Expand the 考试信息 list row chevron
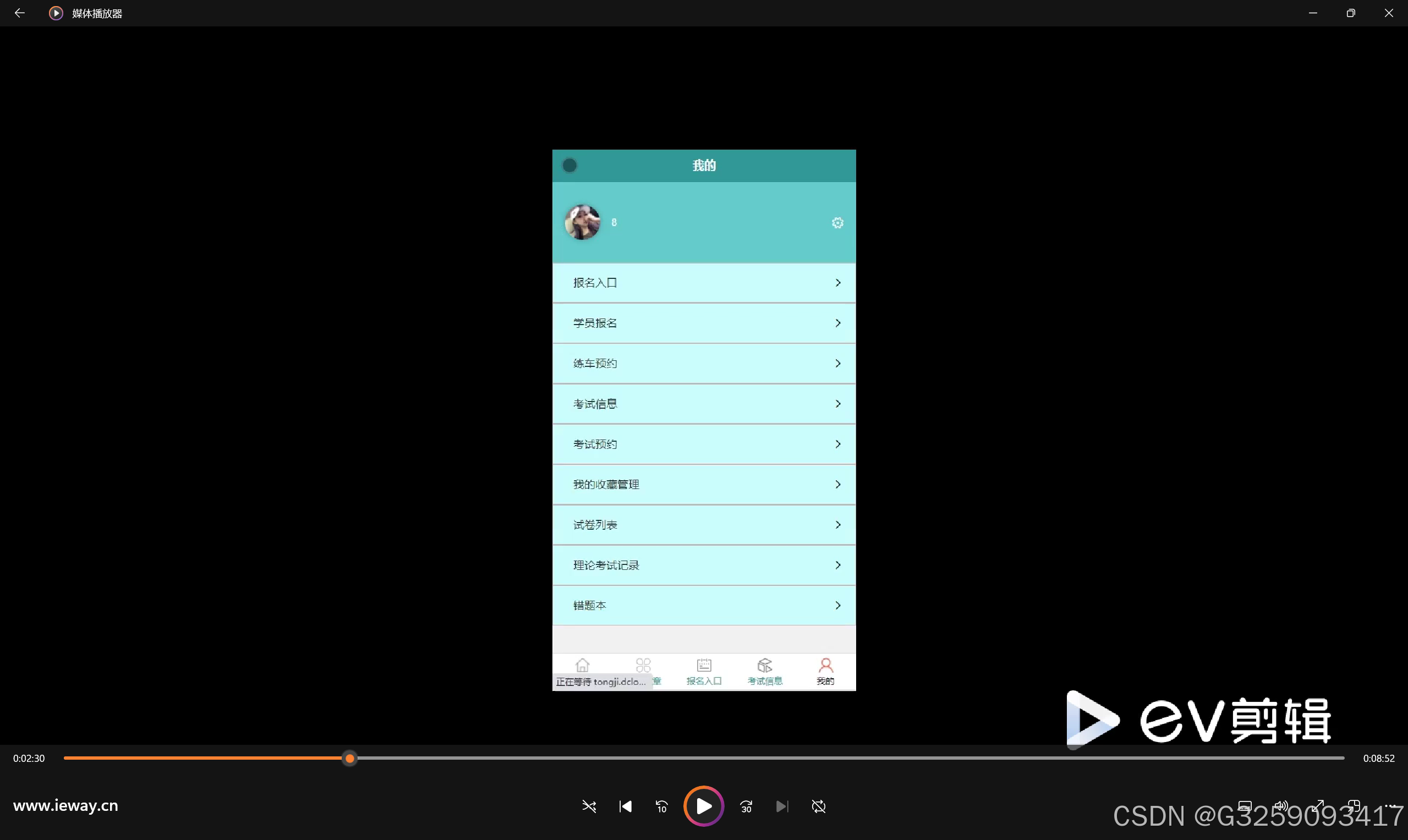This screenshot has height=840, width=1408. click(838, 404)
